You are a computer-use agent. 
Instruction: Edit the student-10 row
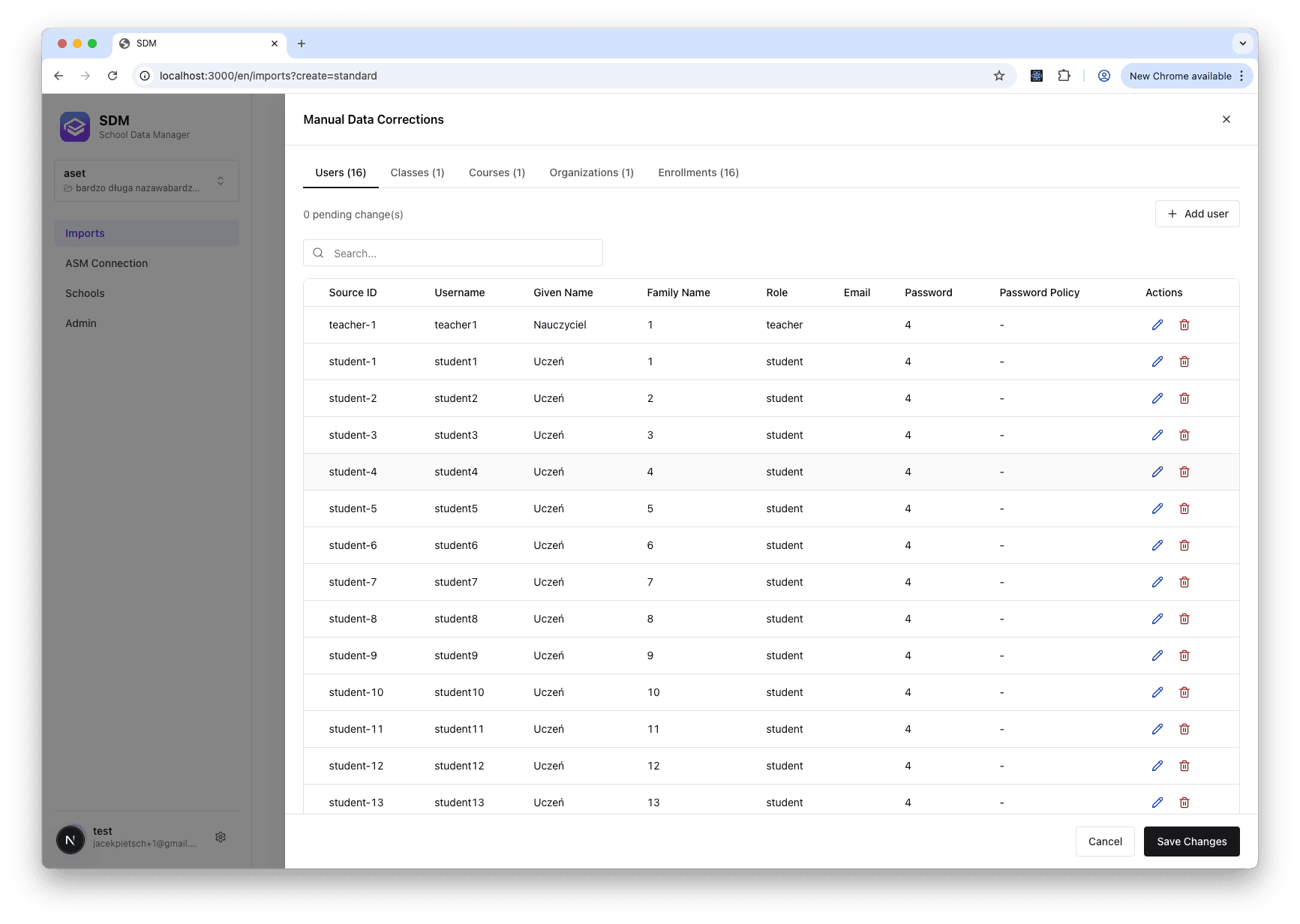coord(1157,692)
